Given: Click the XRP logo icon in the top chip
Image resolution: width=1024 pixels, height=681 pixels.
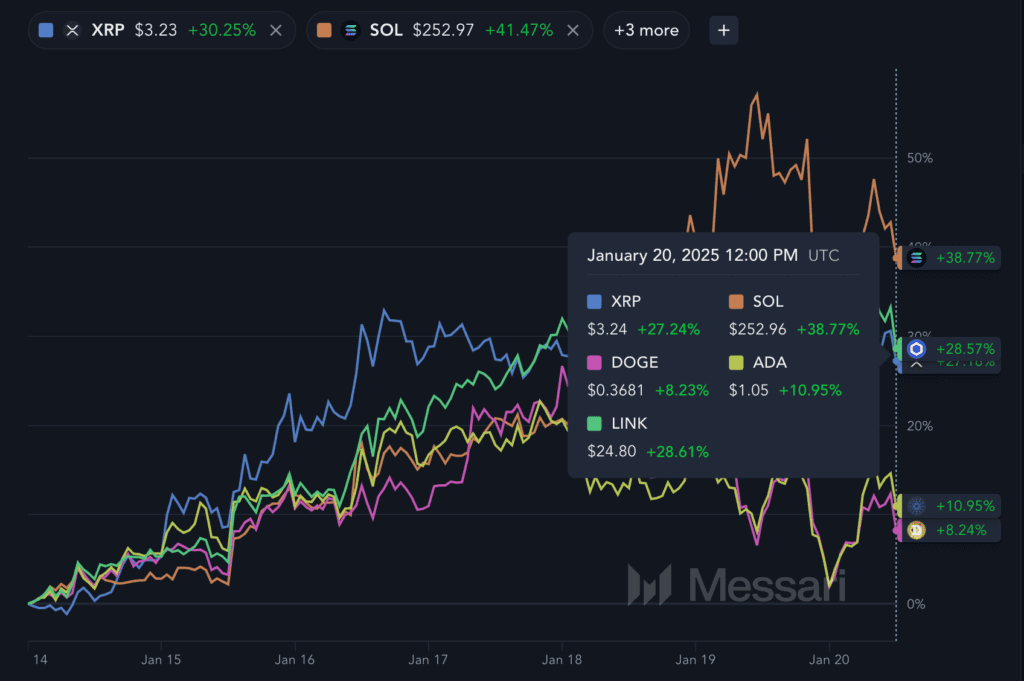Looking at the screenshot, I should coord(72,30).
